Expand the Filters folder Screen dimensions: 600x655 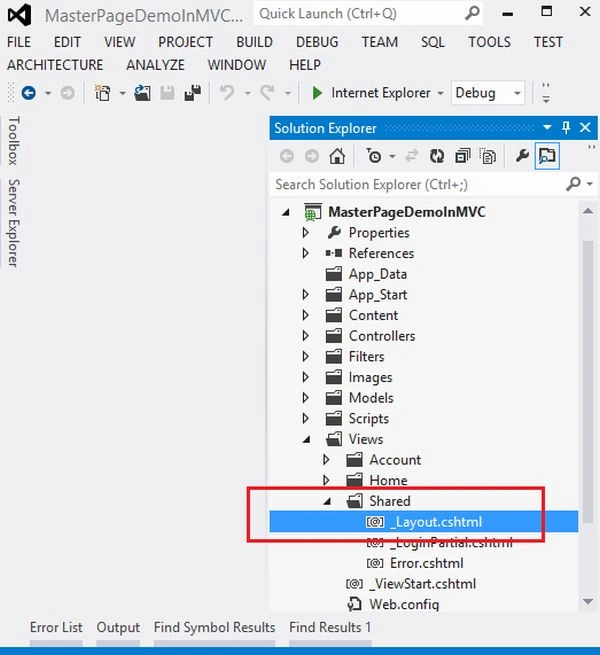pyautogui.click(x=305, y=356)
